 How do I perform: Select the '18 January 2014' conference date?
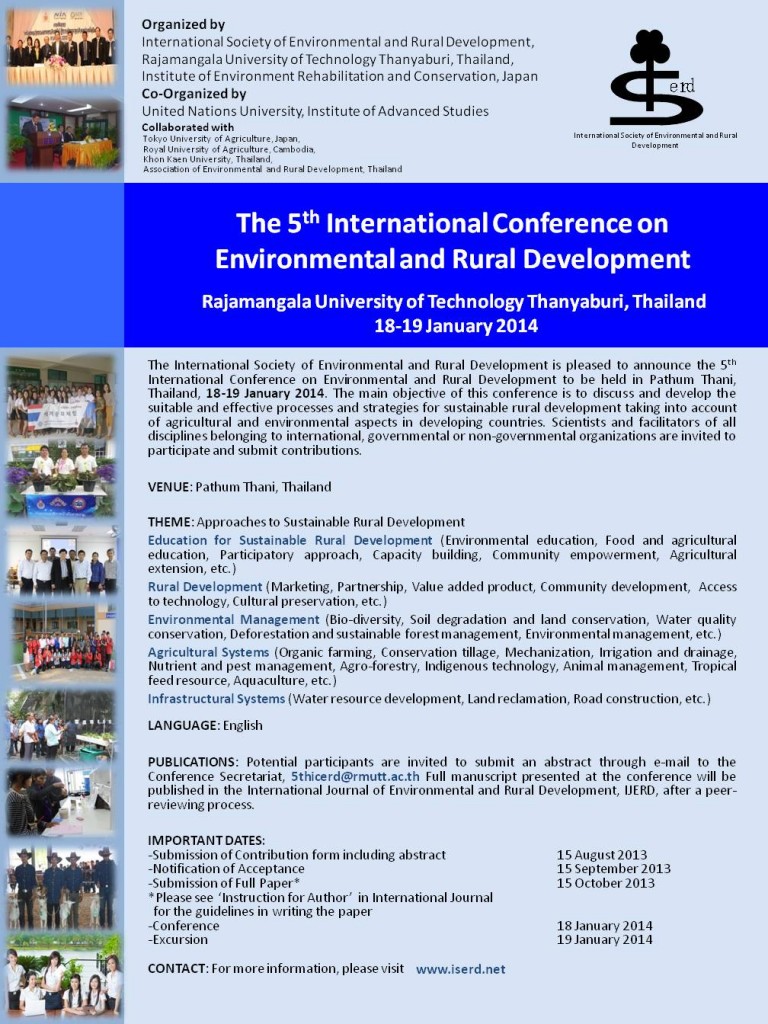pos(605,925)
